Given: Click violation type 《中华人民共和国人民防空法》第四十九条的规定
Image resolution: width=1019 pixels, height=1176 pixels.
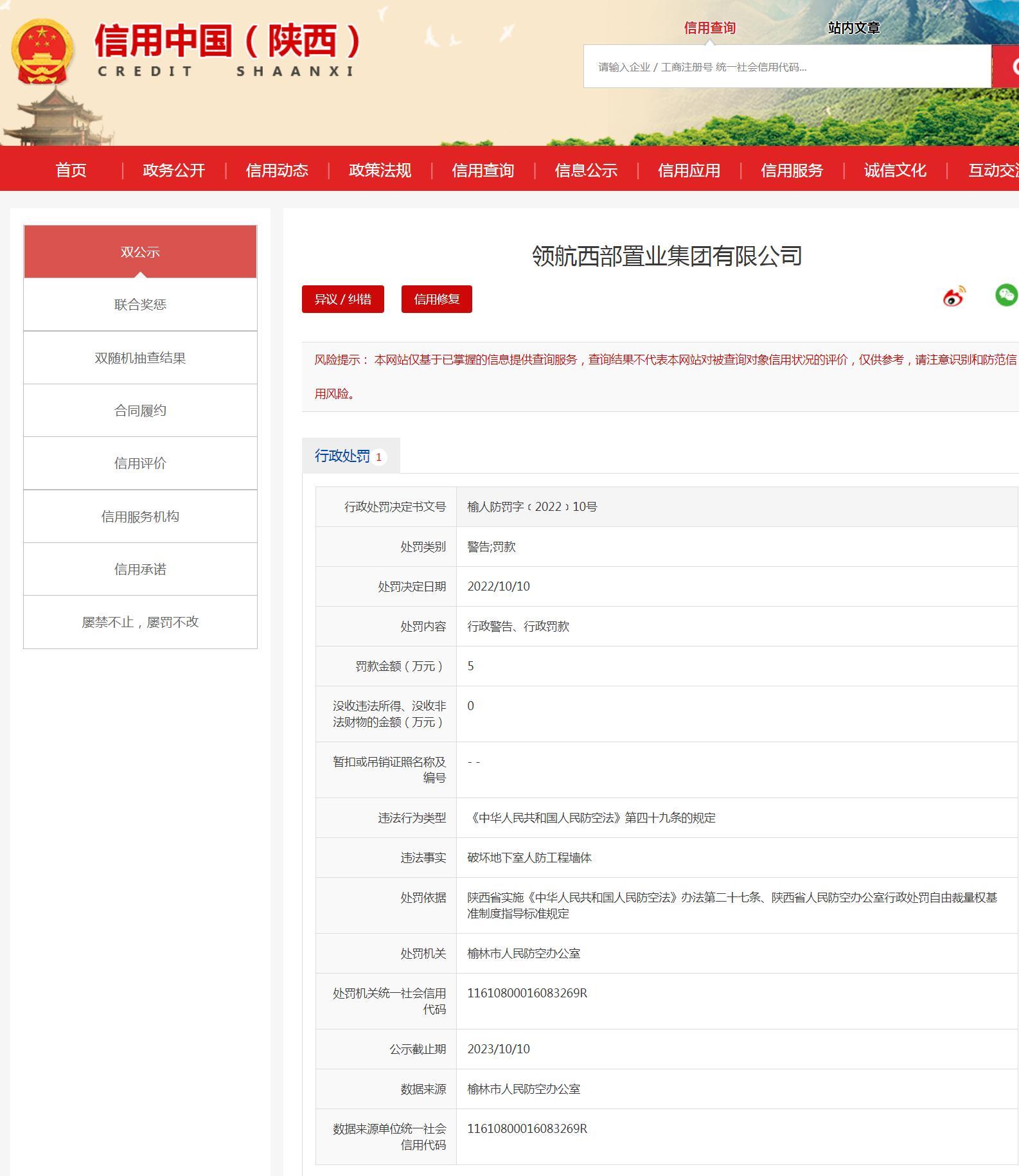Looking at the screenshot, I should [x=592, y=818].
